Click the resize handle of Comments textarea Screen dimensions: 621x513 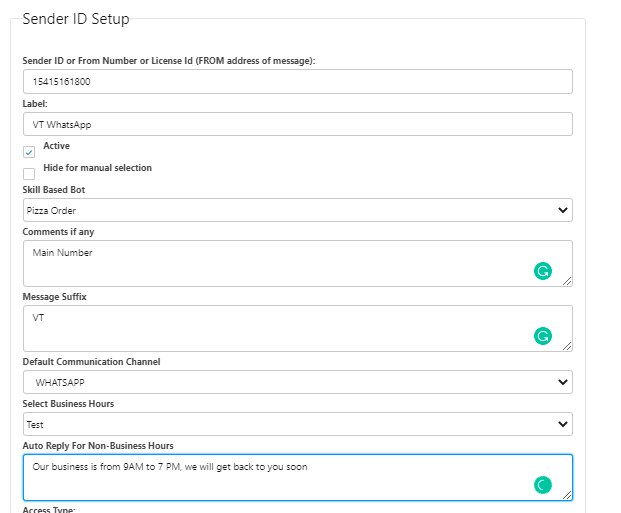tap(567, 281)
